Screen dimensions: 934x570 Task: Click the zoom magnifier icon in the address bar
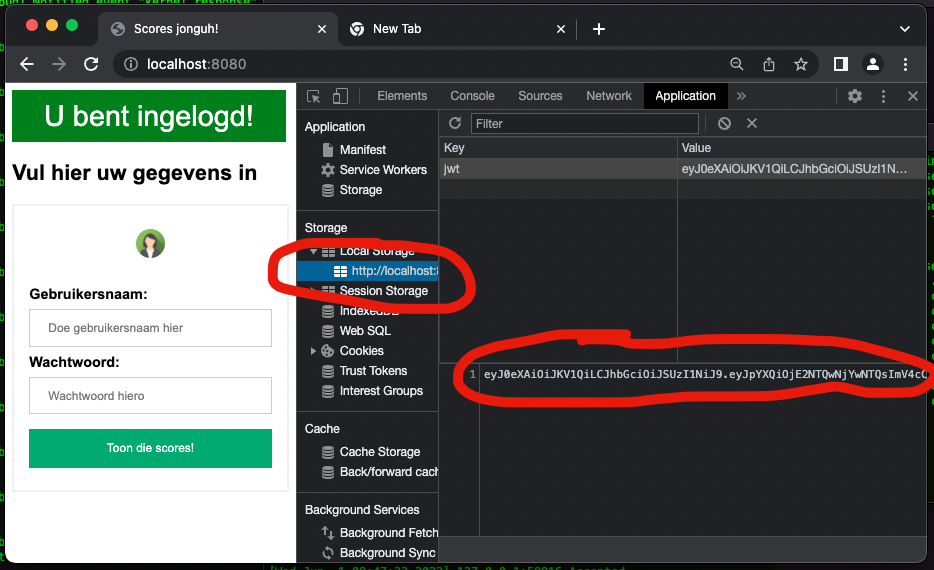point(737,64)
